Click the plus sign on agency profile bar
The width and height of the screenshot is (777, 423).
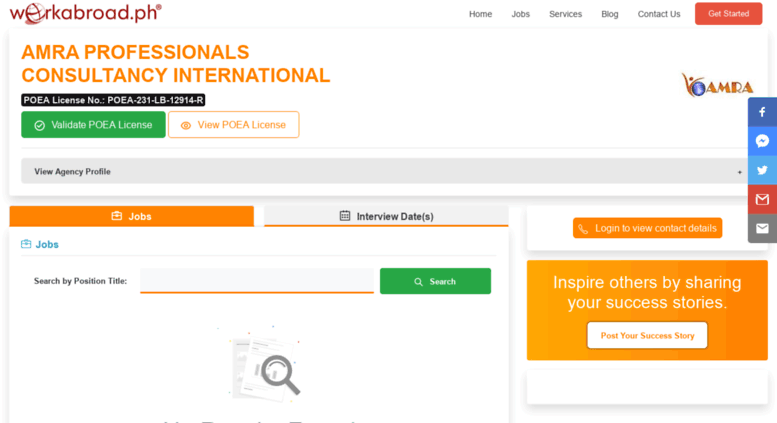739,172
